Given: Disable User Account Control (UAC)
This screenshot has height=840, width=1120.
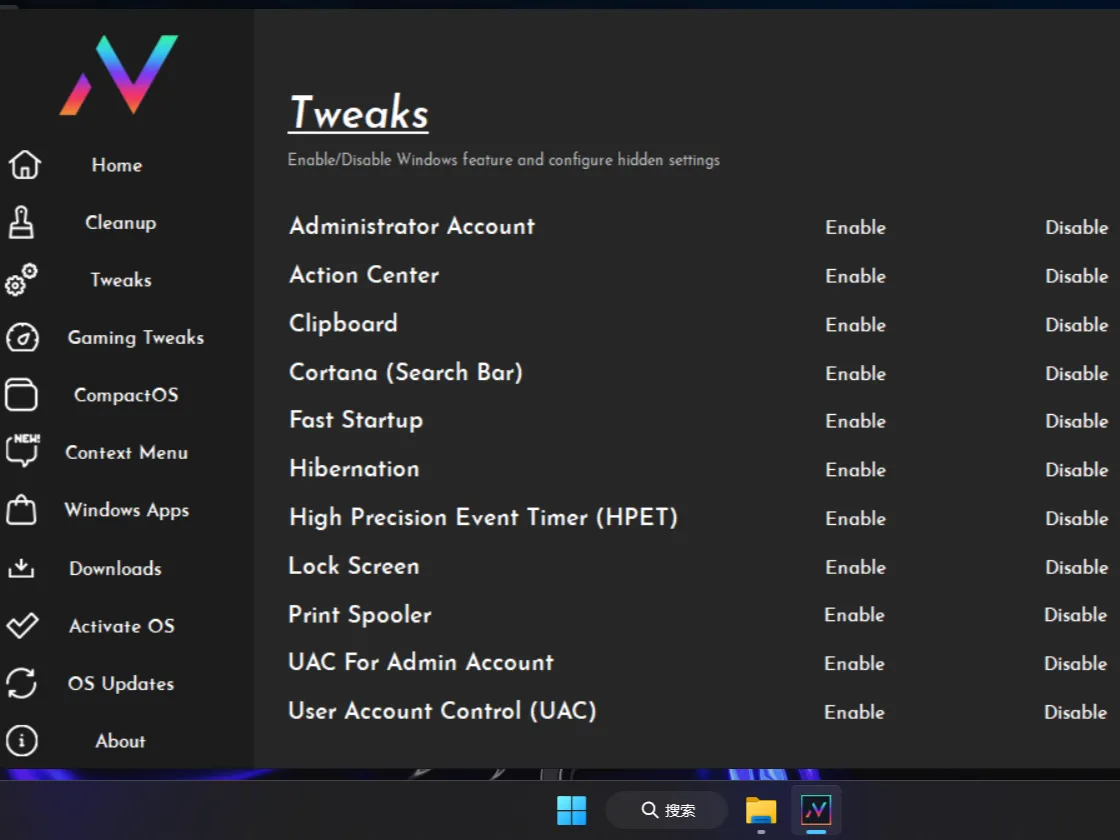Looking at the screenshot, I should coord(1075,712).
